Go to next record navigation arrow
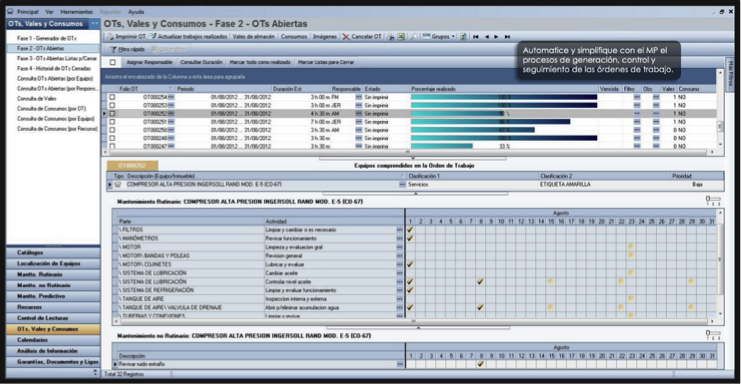741x384 pixels. [x=496, y=36]
